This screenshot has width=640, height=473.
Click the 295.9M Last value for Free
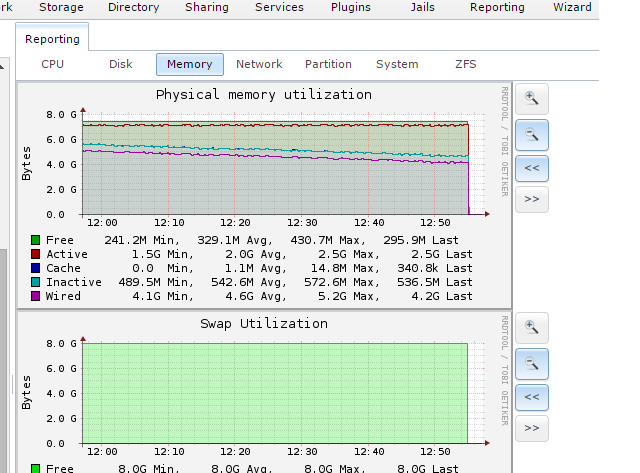(421, 240)
